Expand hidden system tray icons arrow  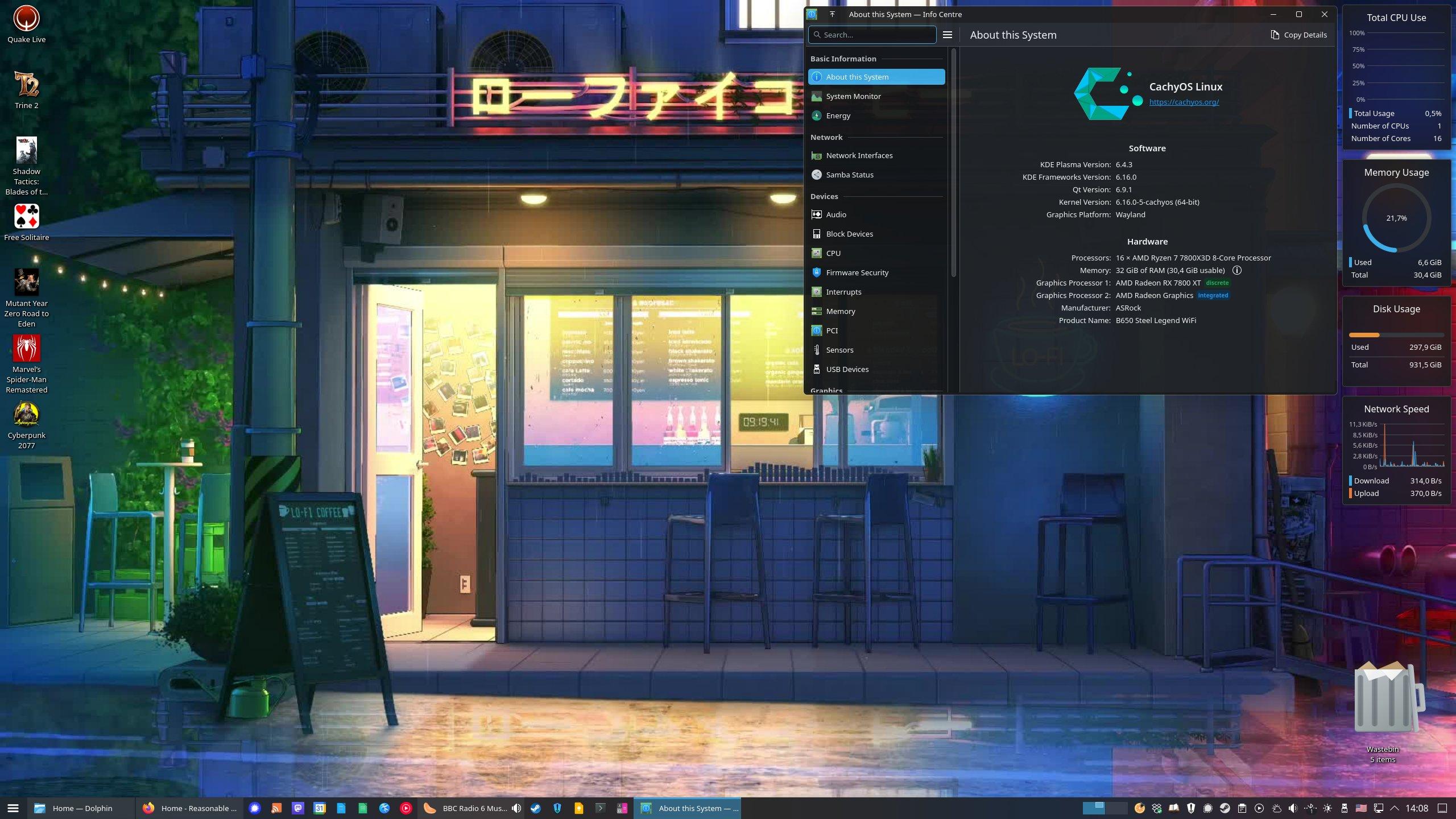1395,808
